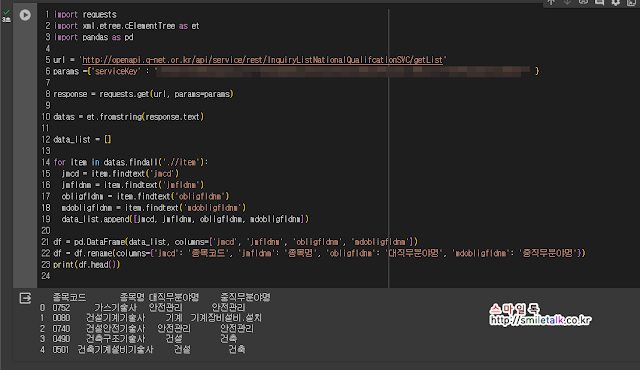Viewport: 640px width, 370px height.
Task: Open the q-net openapi URL link
Action: coord(262,60)
